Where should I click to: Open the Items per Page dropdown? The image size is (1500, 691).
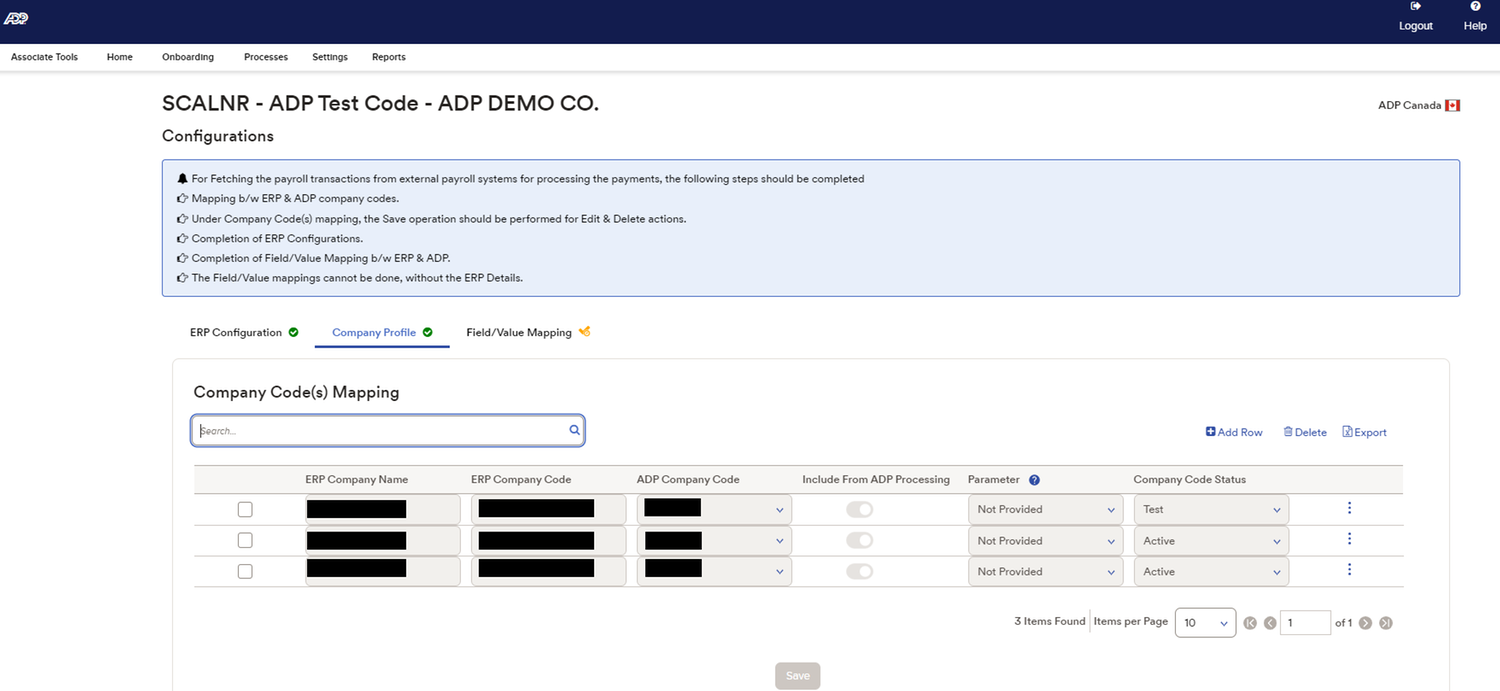1205,622
